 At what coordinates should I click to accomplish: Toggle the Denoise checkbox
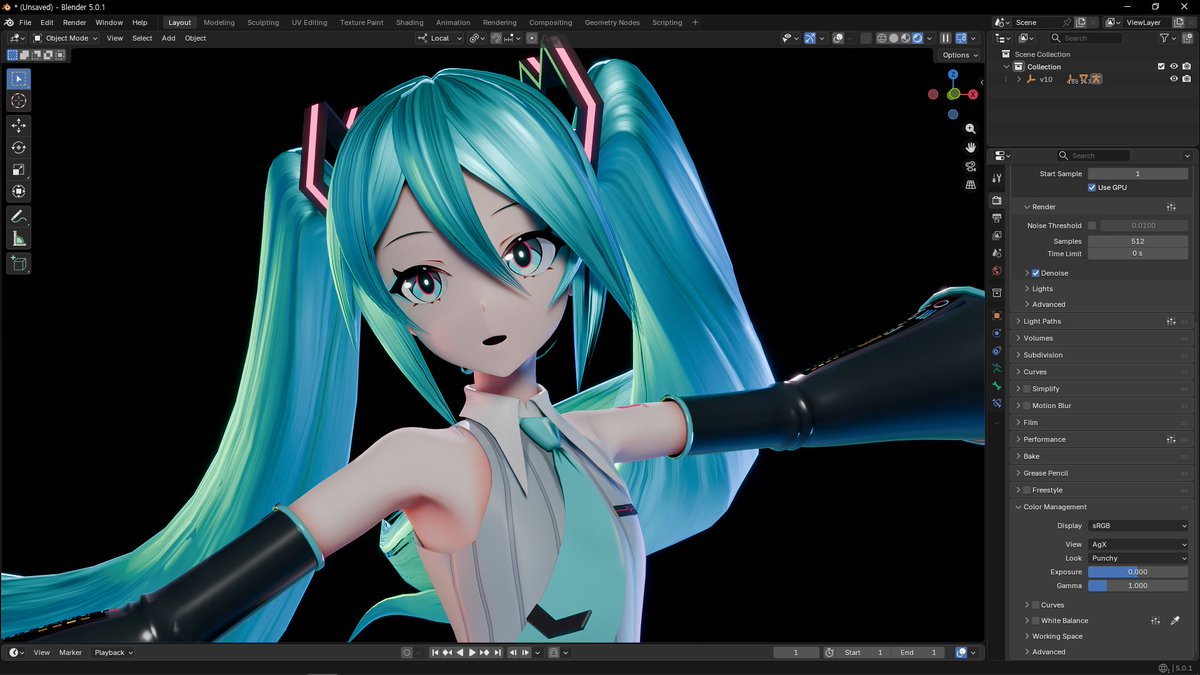(1036, 273)
